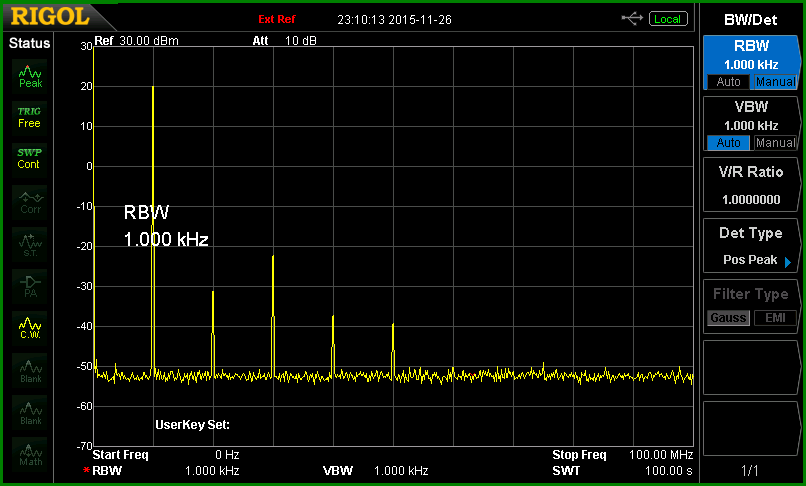Click the TRIG Free status indicator
Screen dimensions: 806x486
pyautogui.click(x=29, y=117)
